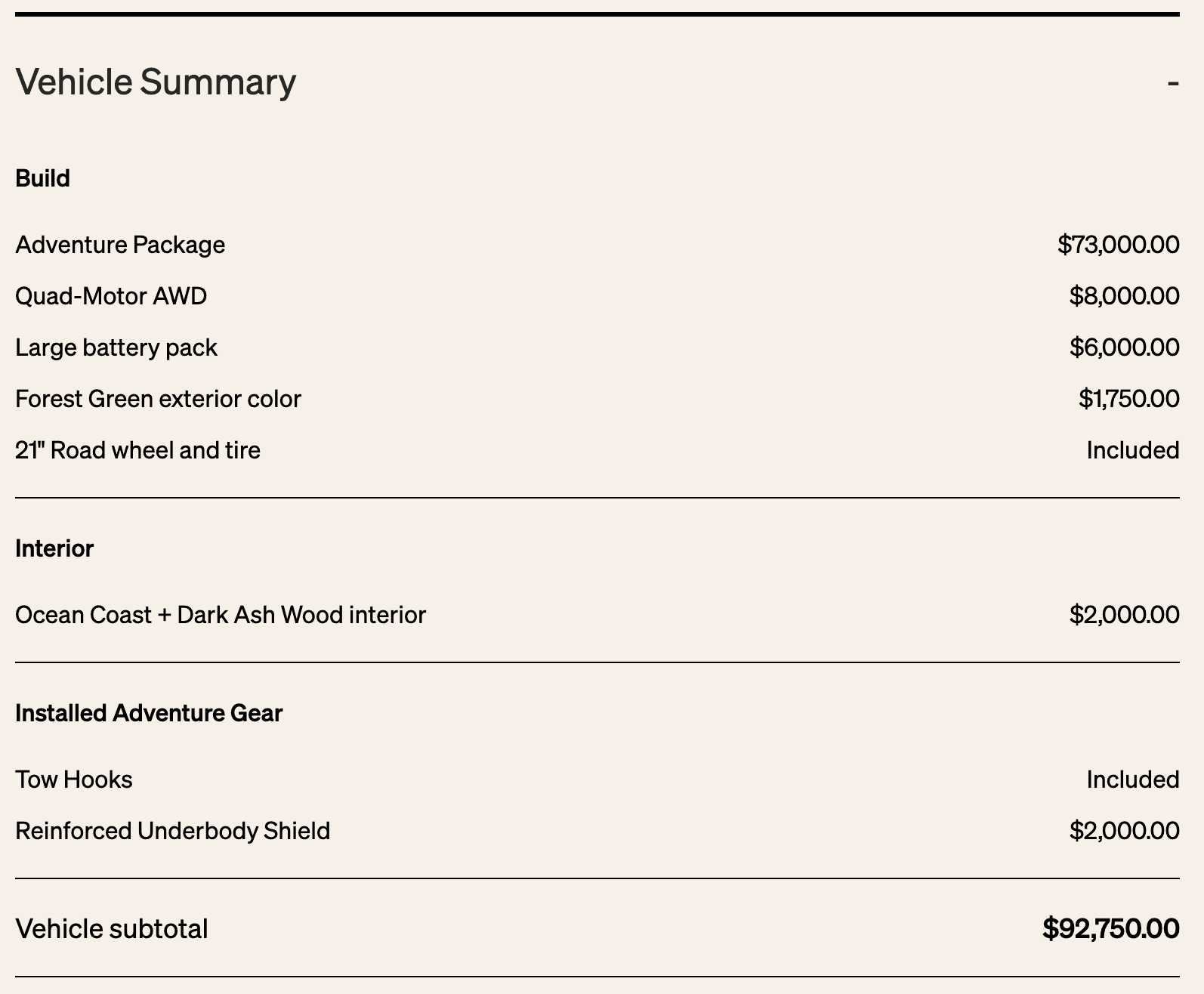Select the Reinforced Underbody Shield item
The width and height of the screenshot is (1204, 994).
pos(173,831)
